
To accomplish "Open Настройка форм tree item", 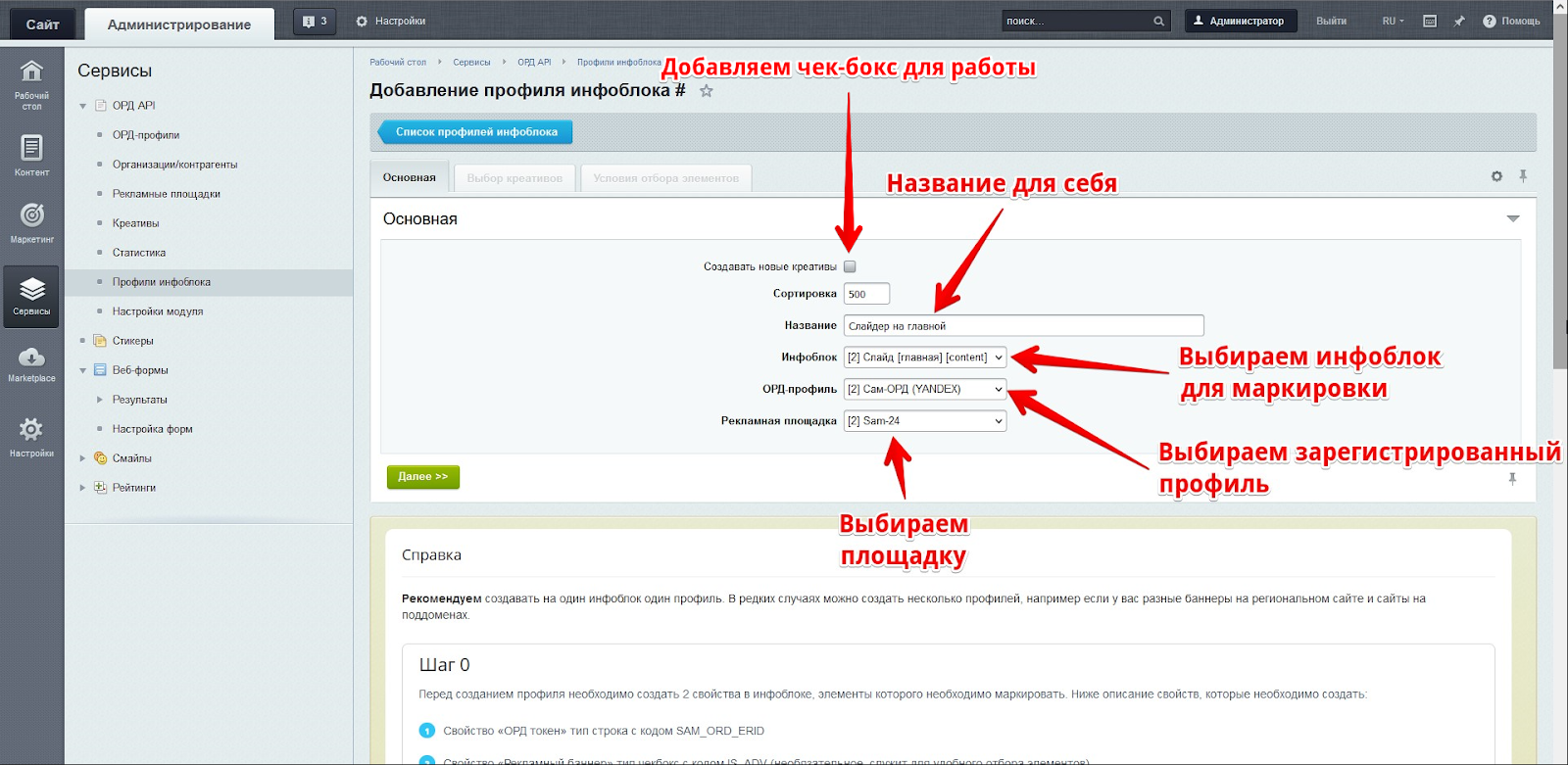I will (x=152, y=429).
